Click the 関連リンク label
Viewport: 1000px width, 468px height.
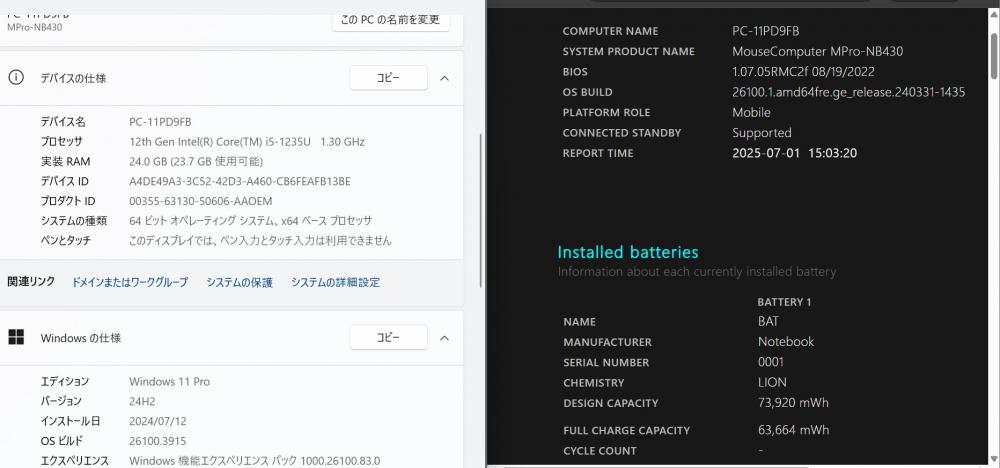click(x=31, y=281)
